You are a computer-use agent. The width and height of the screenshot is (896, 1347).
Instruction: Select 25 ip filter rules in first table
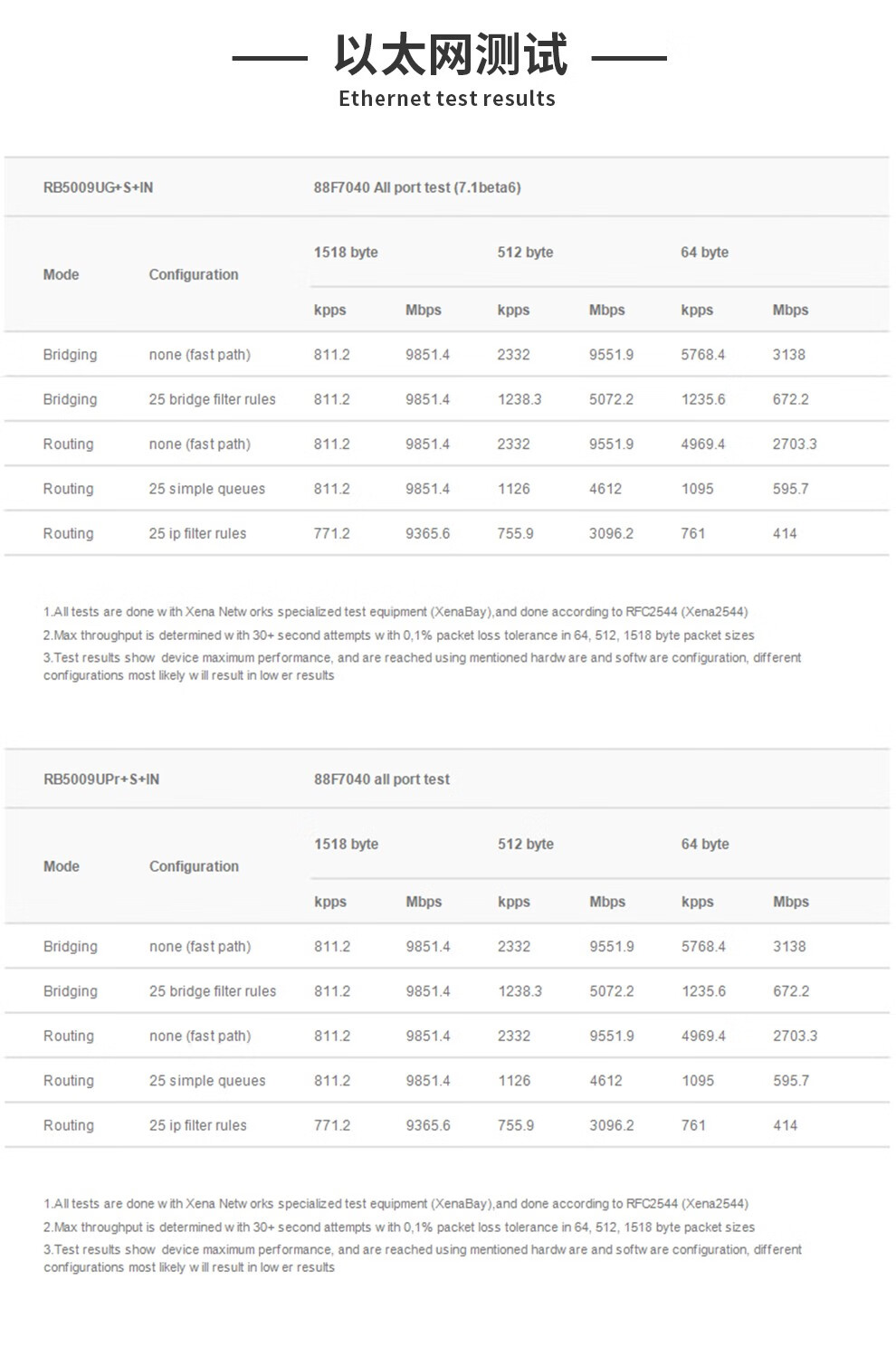[x=197, y=534]
